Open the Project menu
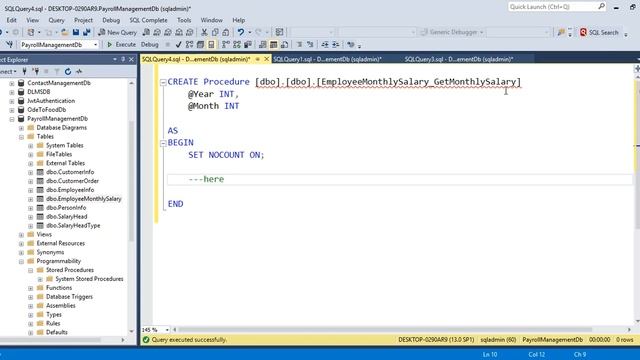Viewport: 640px width, 360px height. (83, 20)
